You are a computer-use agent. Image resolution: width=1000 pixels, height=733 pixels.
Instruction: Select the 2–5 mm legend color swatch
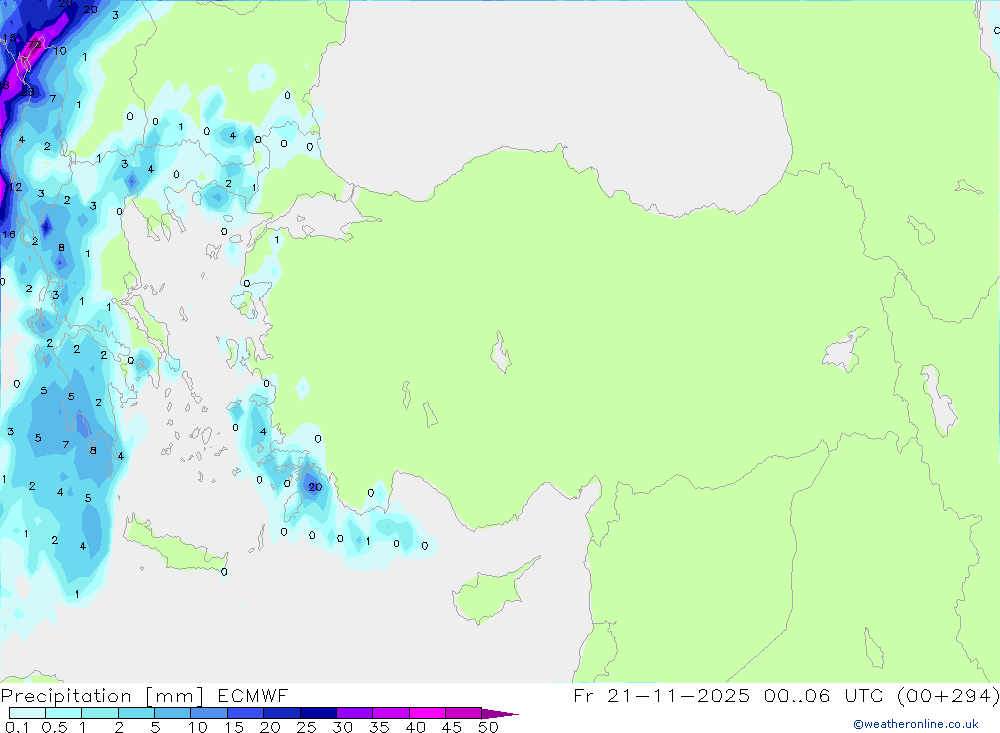click(x=136, y=713)
